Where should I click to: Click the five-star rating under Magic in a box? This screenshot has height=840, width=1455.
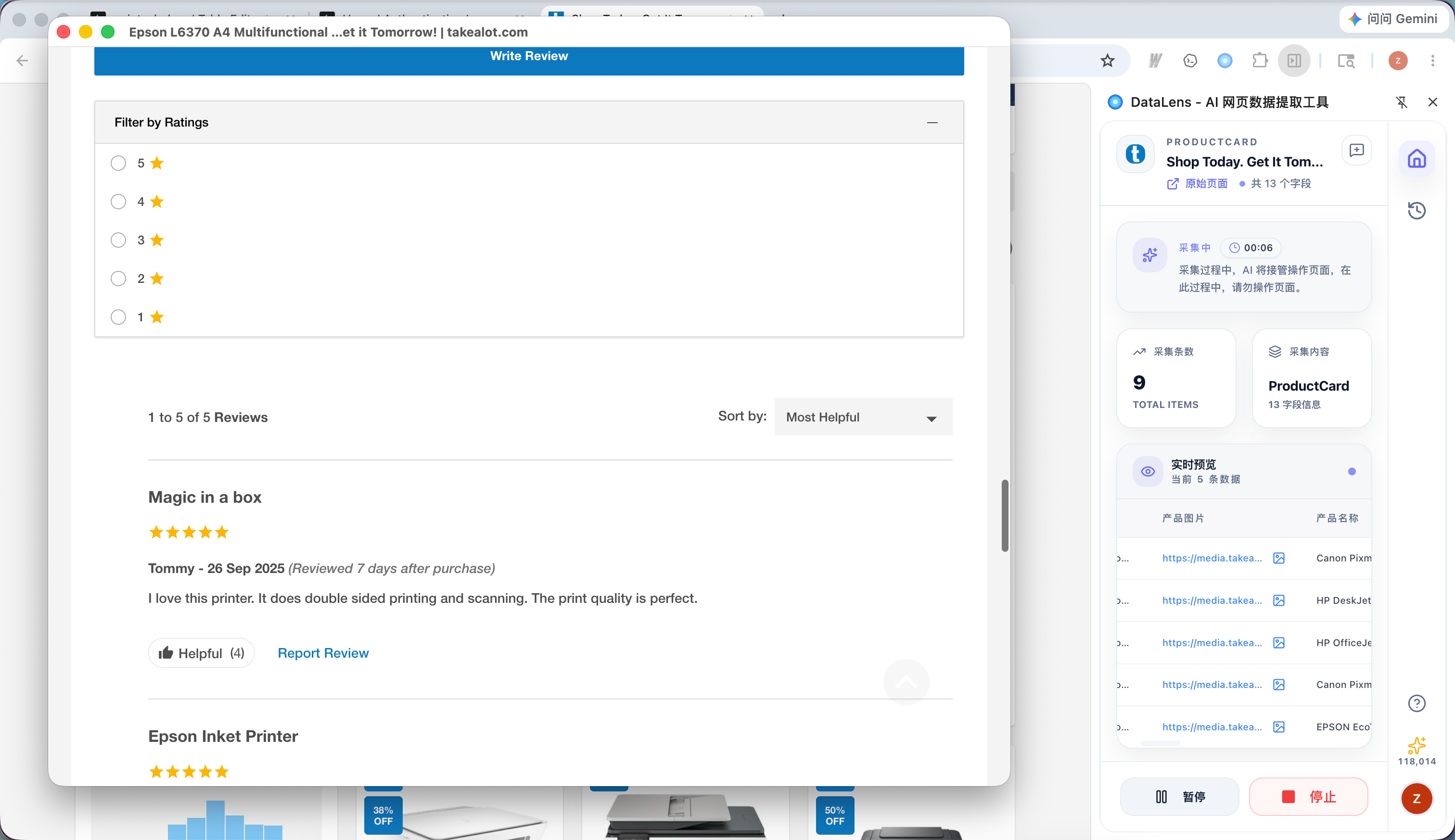pos(189,532)
